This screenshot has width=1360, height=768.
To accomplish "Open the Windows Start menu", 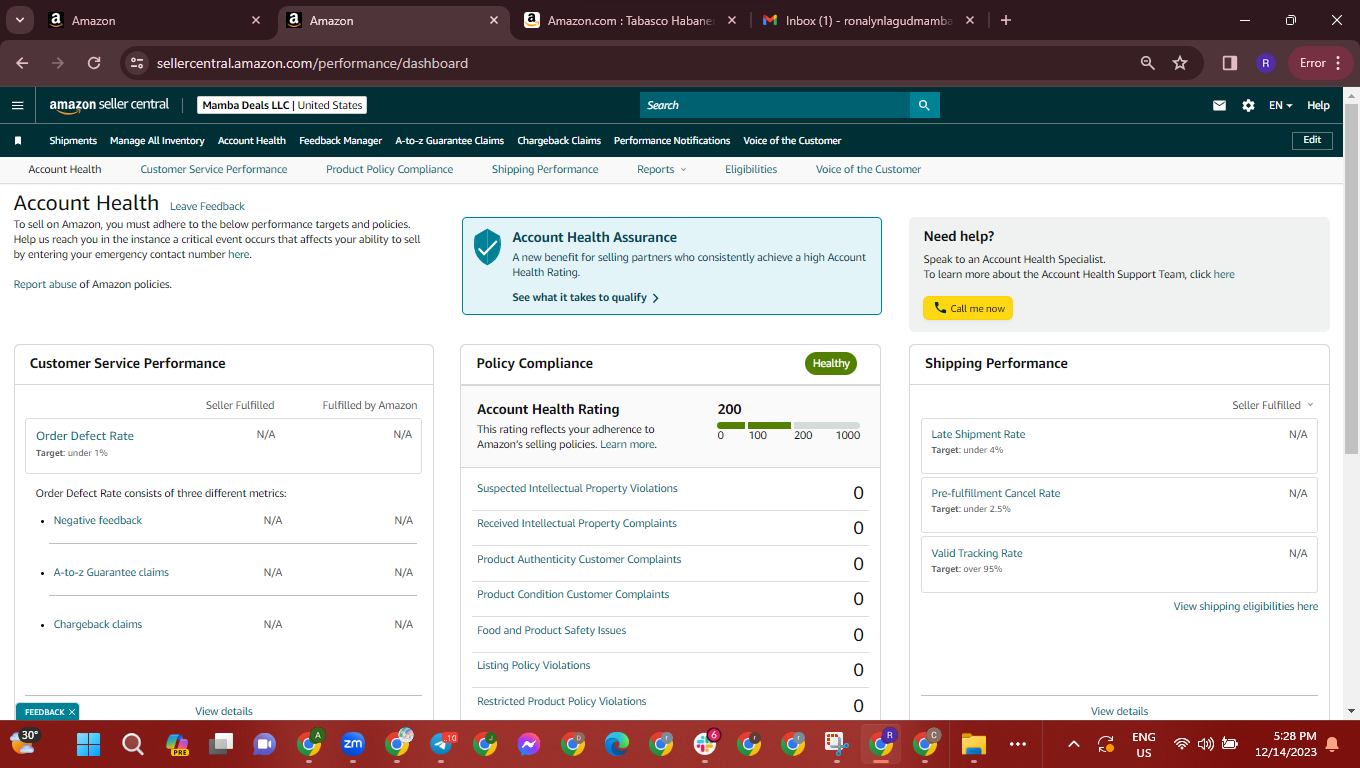I will pos(89,744).
